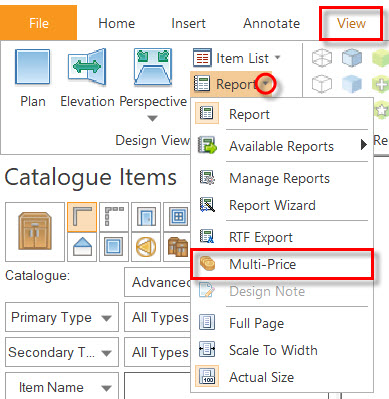Viewport: 389px width, 399px height.
Task: Open the Catalogue selection combo box
Action: [x=157, y=282]
